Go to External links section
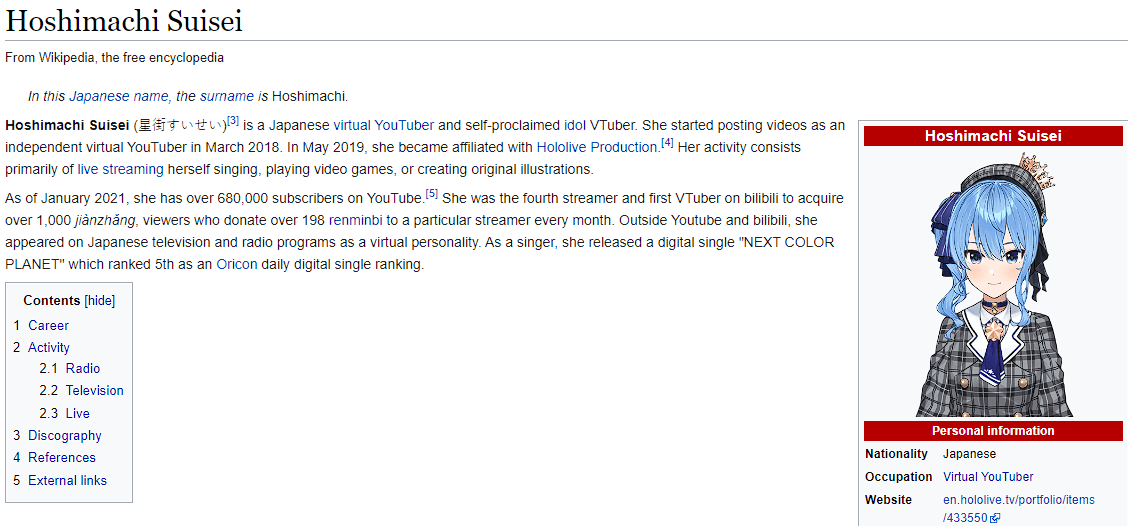Image resolution: width=1128 pixels, height=526 pixels. (x=68, y=481)
